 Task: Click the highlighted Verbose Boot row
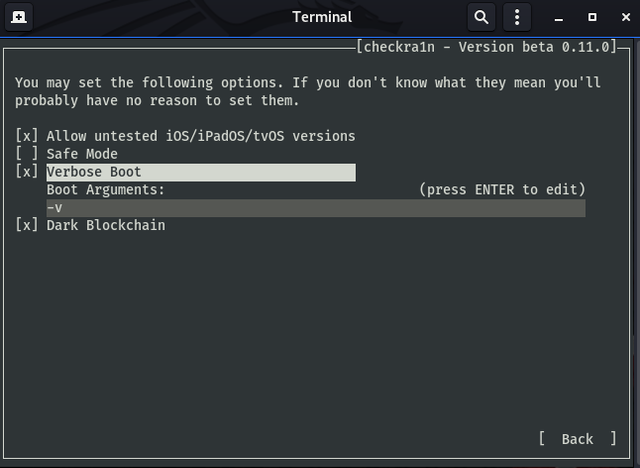pyautogui.click(x=201, y=172)
